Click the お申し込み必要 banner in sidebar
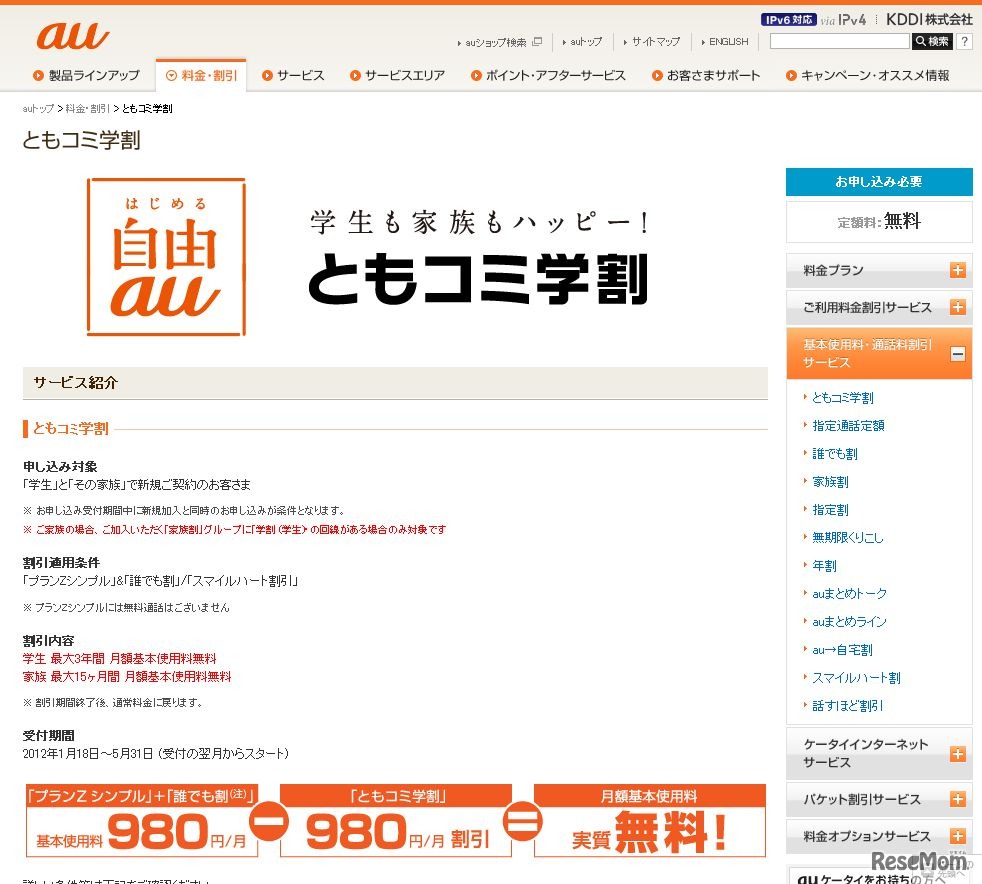982x884 pixels. point(878,181)
